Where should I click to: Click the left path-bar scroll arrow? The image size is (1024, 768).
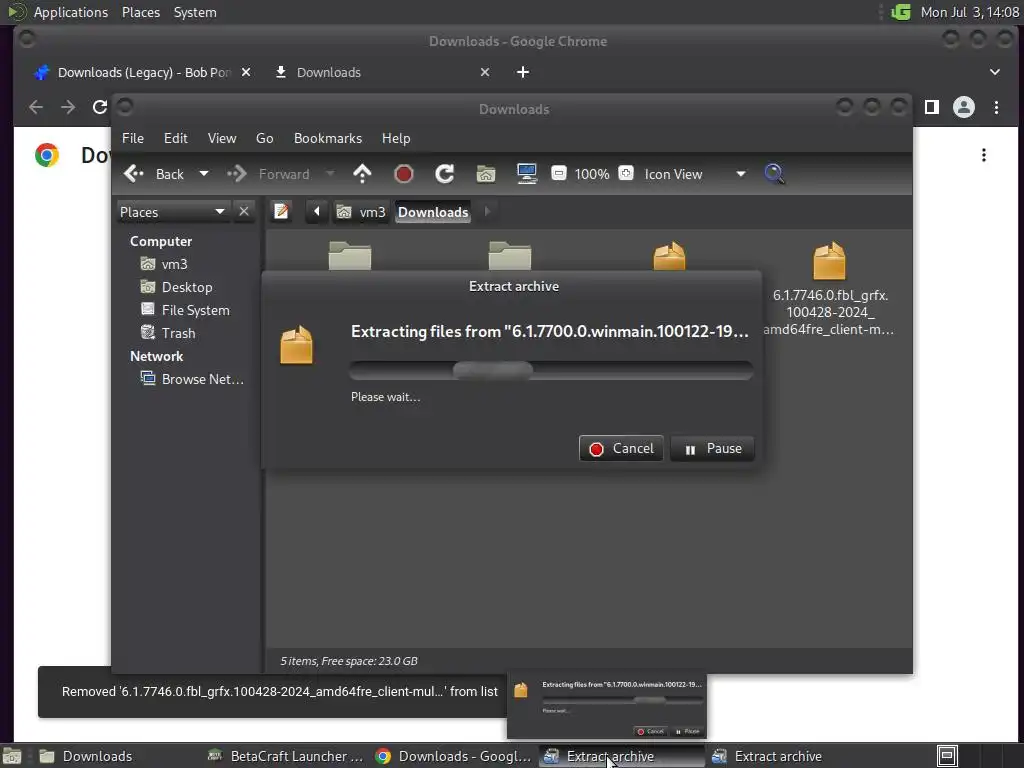[x=317, y=212]
